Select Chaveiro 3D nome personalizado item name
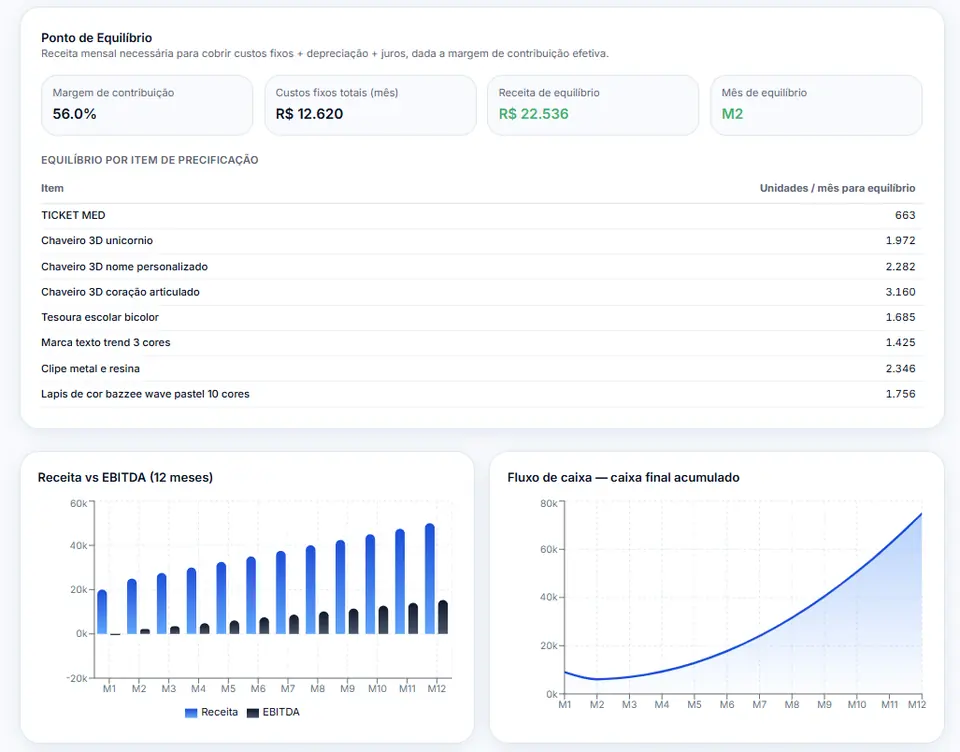This screenshot has height=752, width=960. (x=124, y=266)
